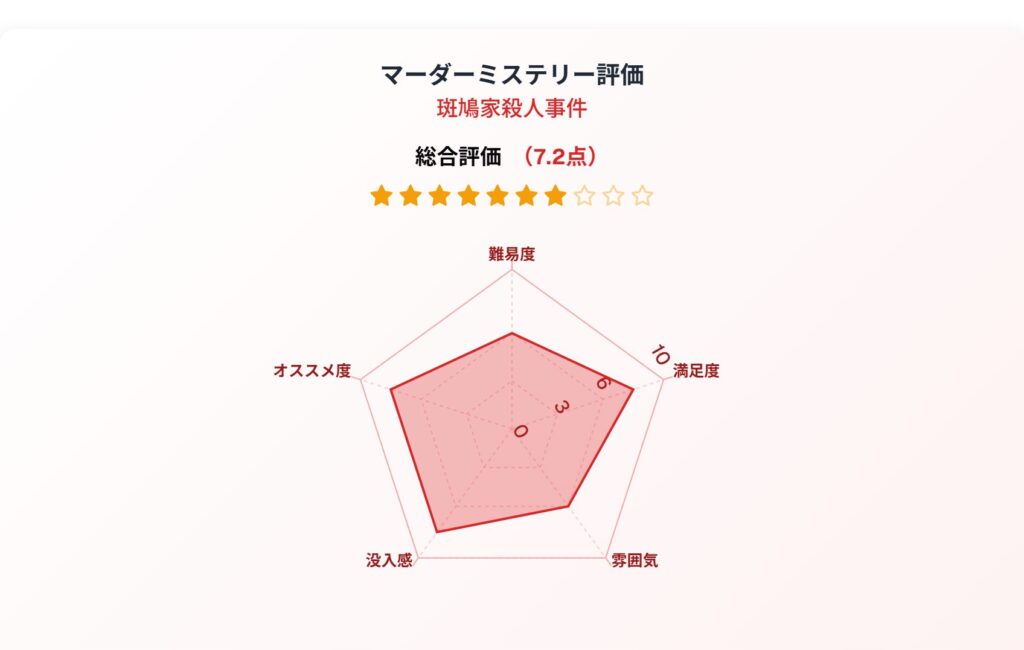
Task: Click the 難易度 axis label
Action: point(512,254)
